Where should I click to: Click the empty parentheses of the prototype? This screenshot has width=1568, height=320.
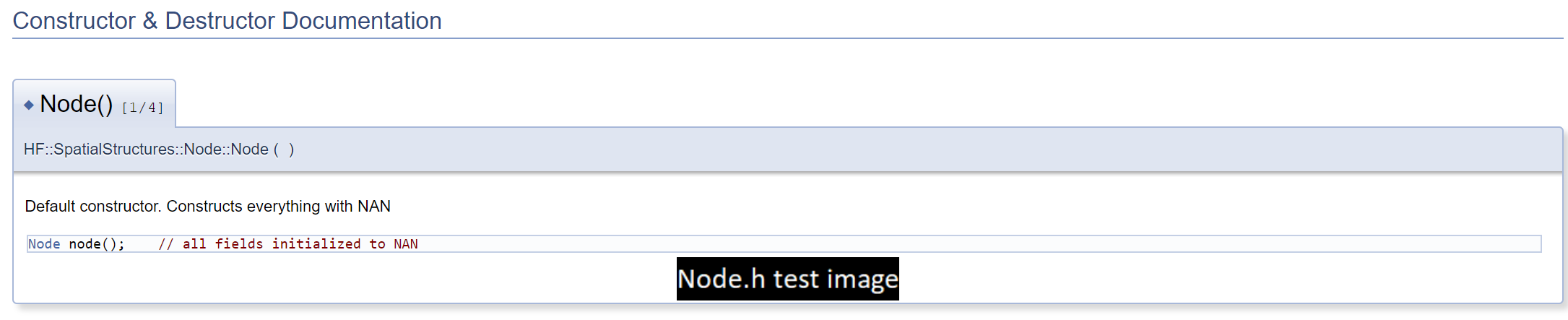click(x=284, y=150)
